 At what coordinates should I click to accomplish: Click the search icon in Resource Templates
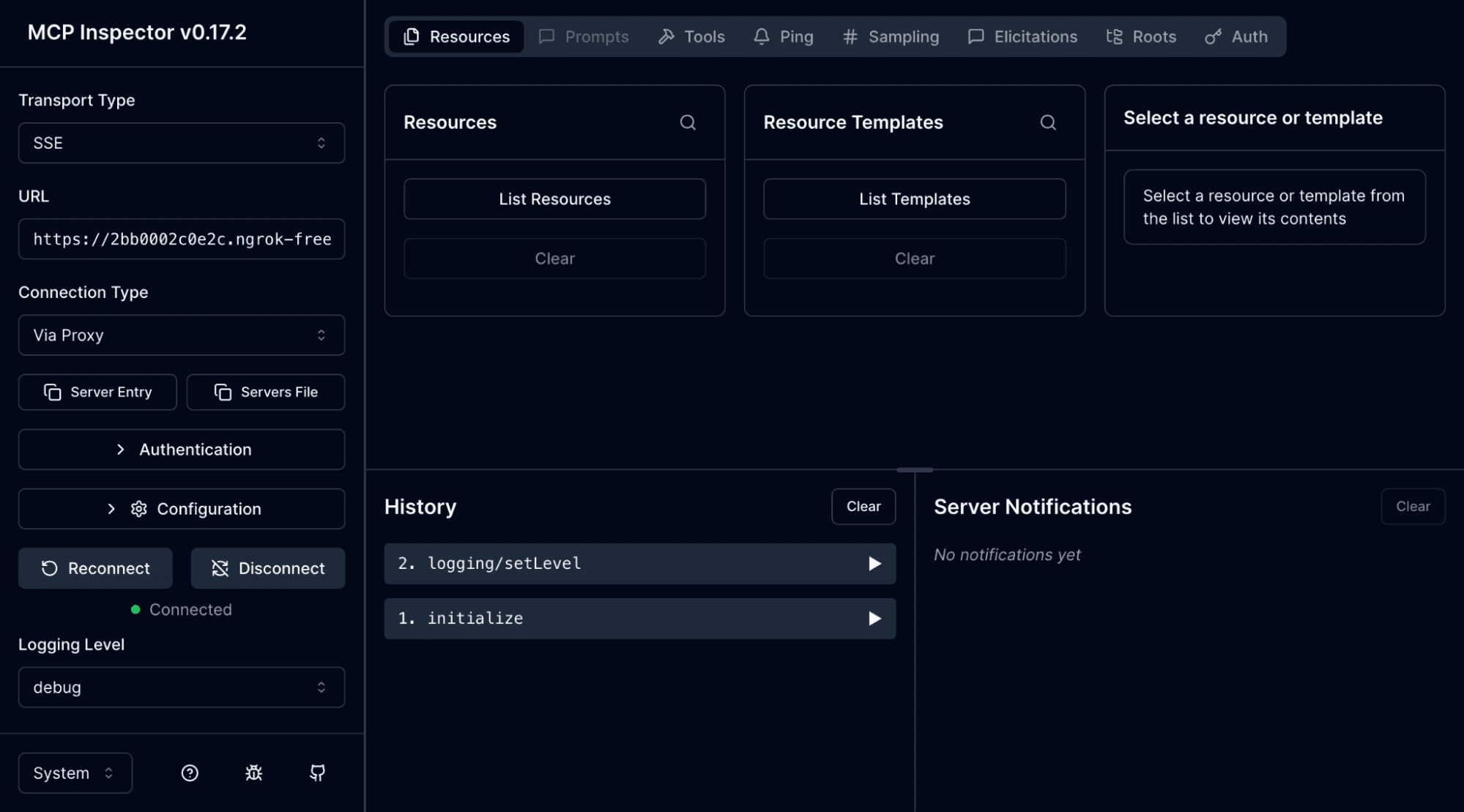(x=1047, y=122)
